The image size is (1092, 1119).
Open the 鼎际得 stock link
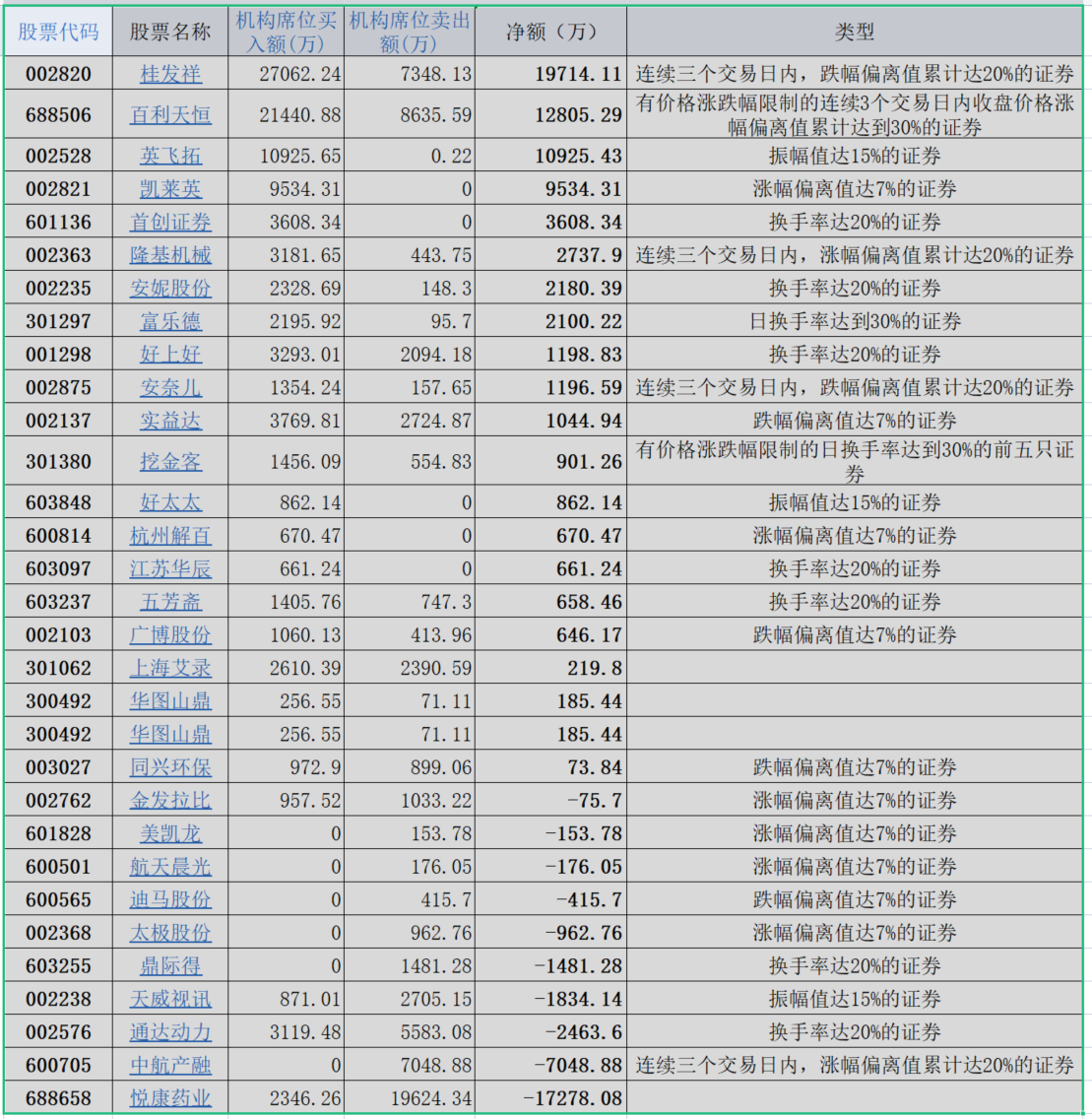[170, 965]
